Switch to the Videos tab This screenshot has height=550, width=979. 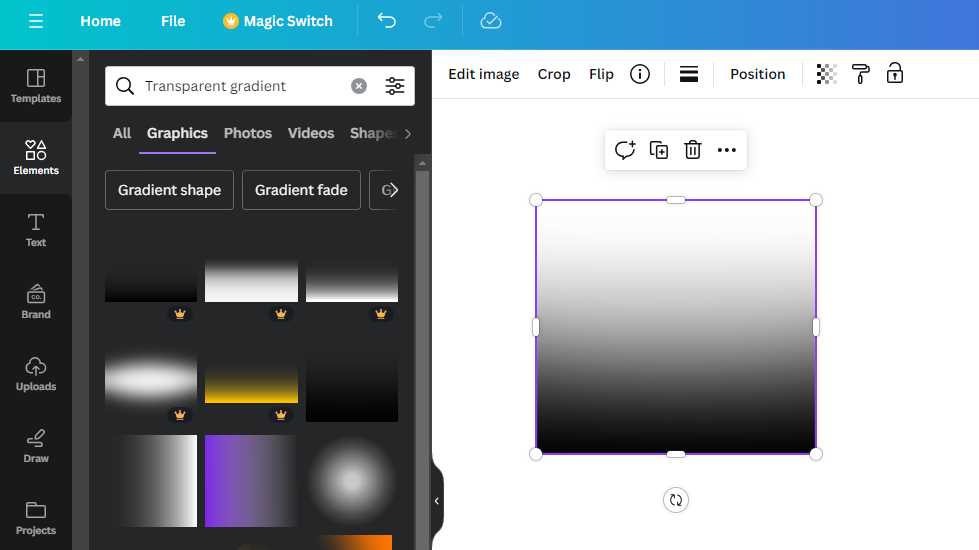311,134
